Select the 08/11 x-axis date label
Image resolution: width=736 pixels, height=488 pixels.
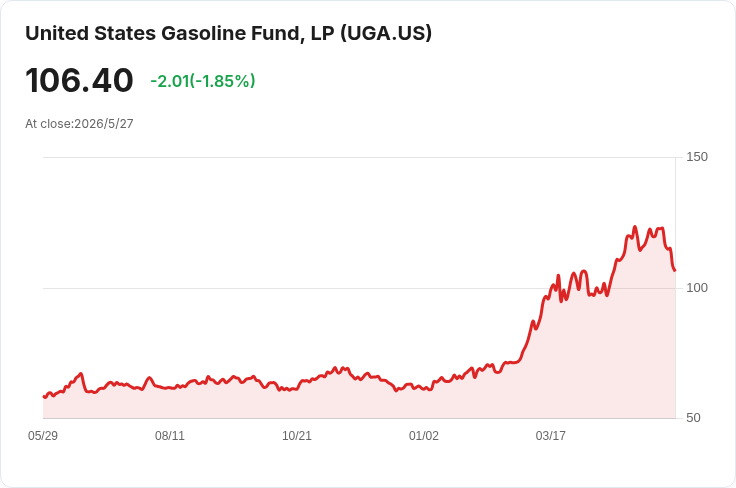(x=169, y=436)
